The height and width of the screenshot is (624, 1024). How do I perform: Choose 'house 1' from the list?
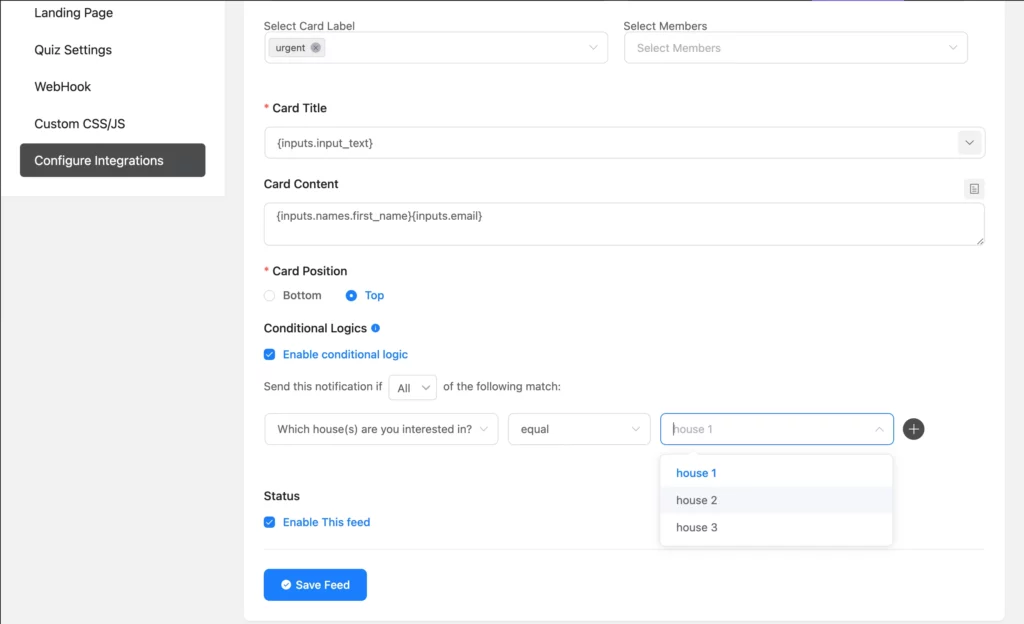[x=776, y=473]
